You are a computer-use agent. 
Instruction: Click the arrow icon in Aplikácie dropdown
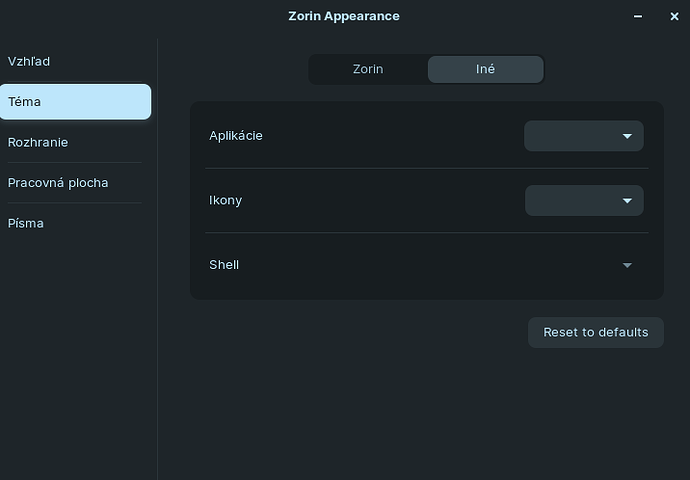point(627,136)
